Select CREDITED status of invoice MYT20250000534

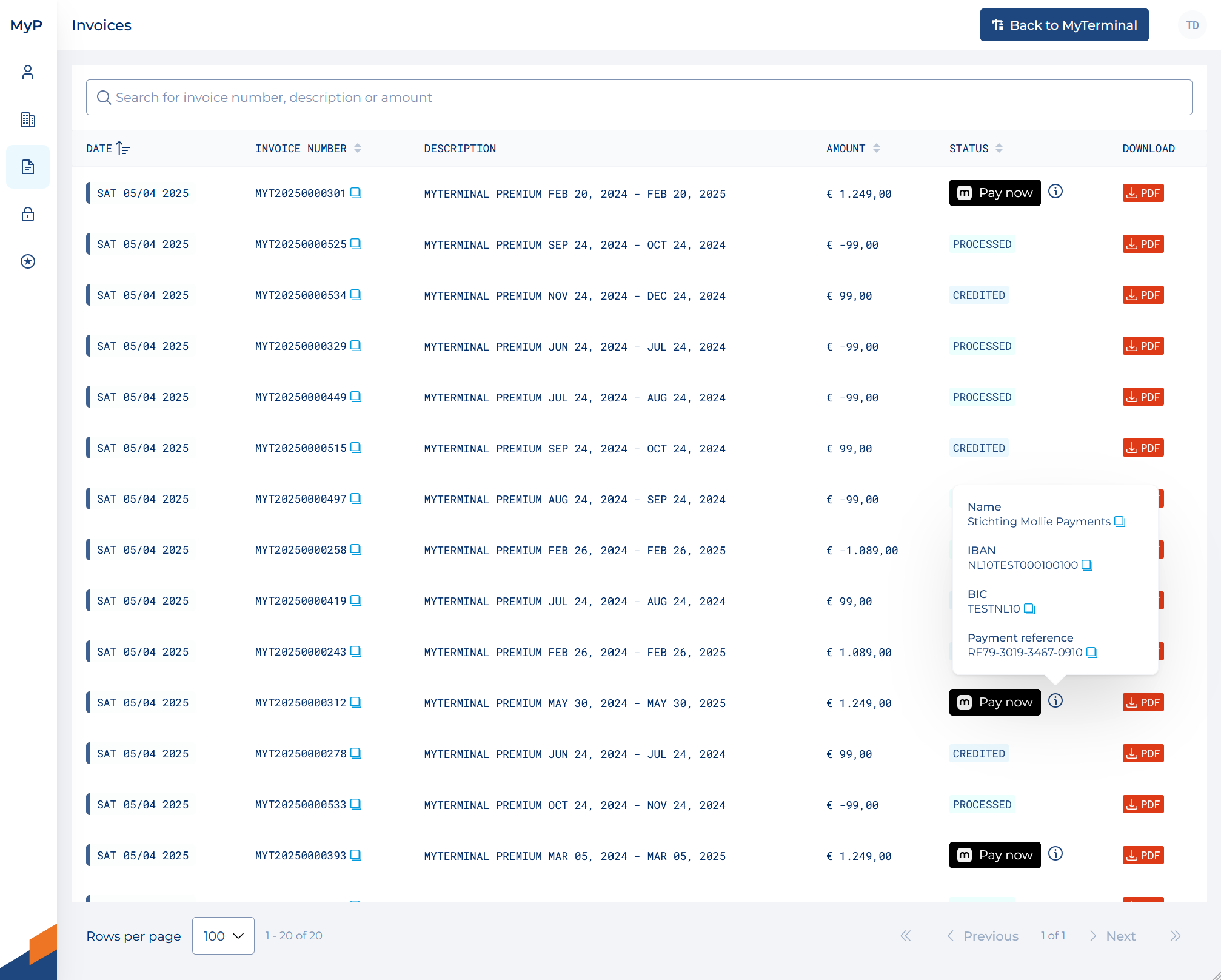point(979,295)
